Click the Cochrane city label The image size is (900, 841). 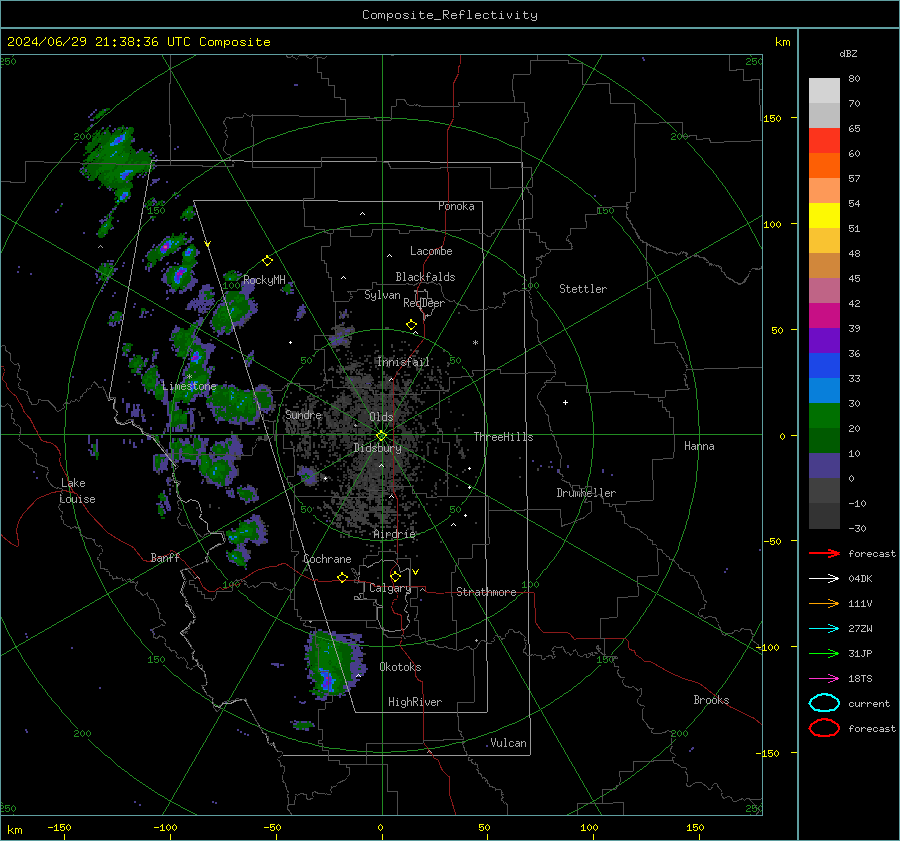tap(327, 559)
